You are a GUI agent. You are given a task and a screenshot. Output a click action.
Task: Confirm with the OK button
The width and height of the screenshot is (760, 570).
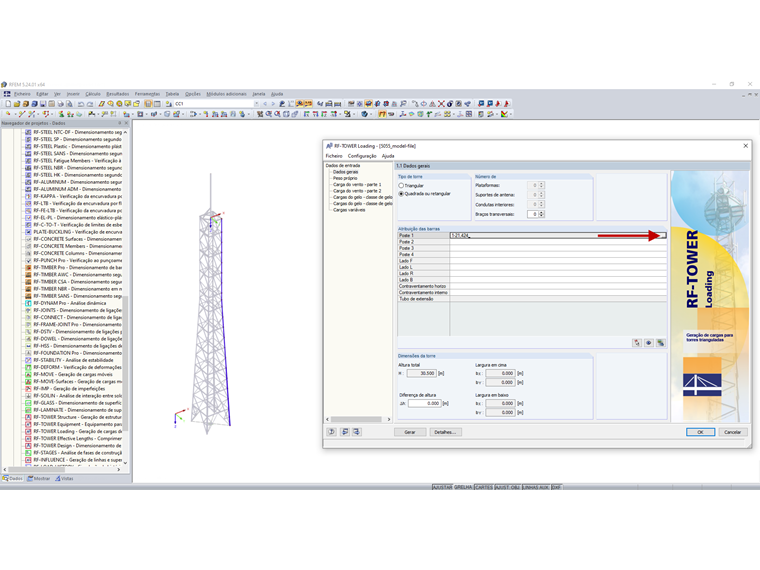(x=700, y=432)
